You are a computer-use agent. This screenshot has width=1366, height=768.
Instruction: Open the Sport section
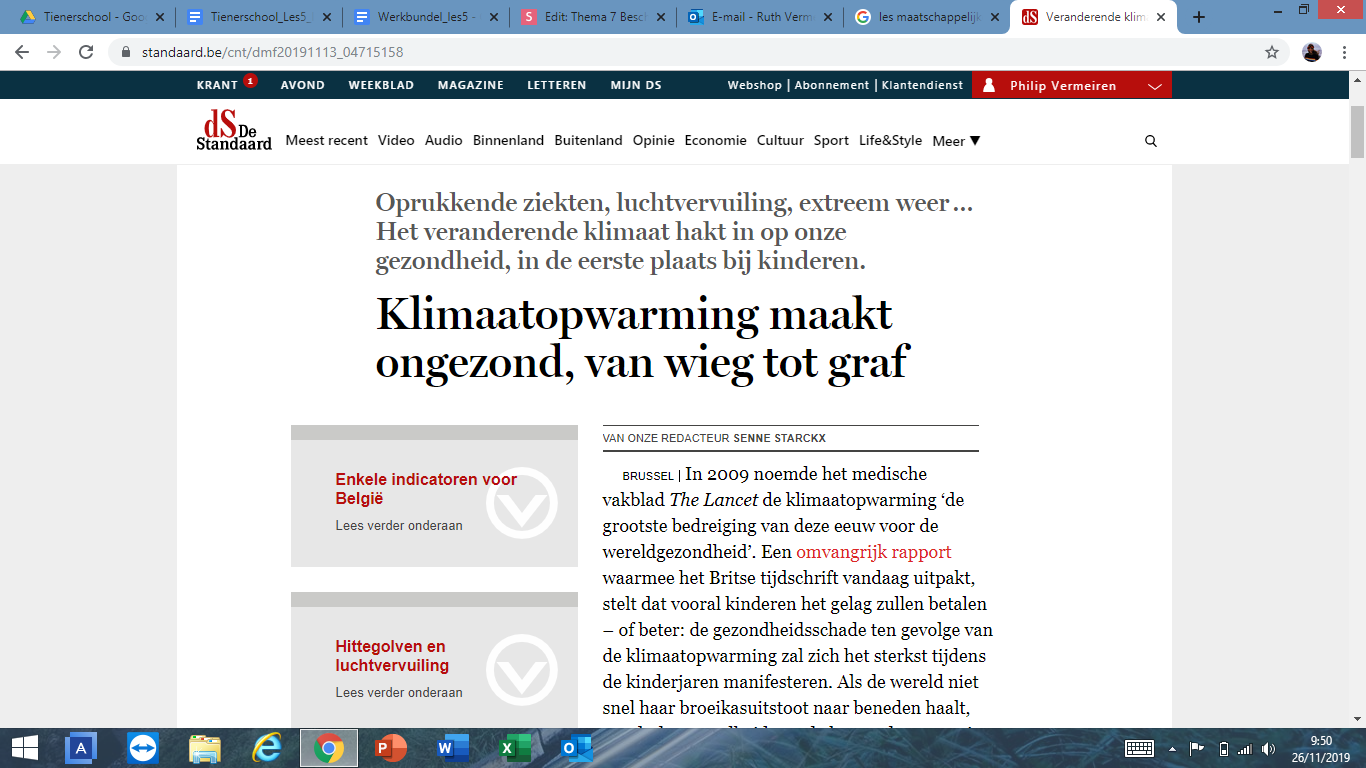[x=831, y=141]
